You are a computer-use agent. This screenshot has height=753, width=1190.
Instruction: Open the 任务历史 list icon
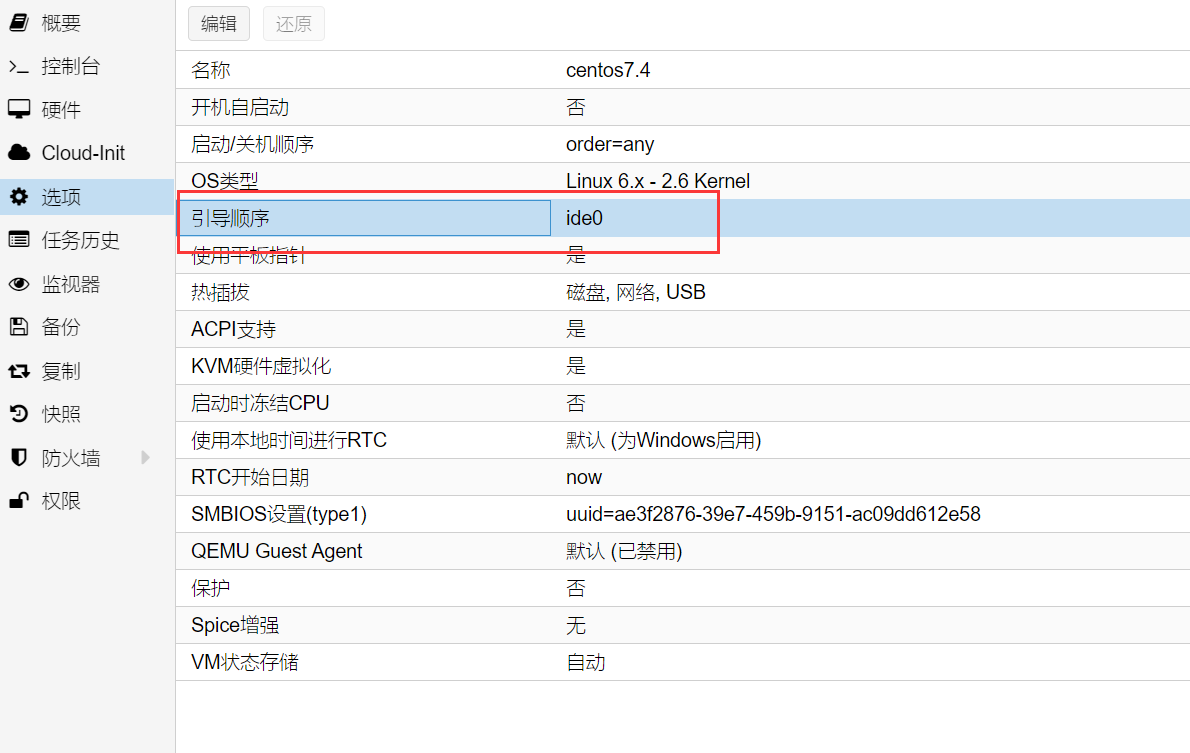(x=18, y=240)
